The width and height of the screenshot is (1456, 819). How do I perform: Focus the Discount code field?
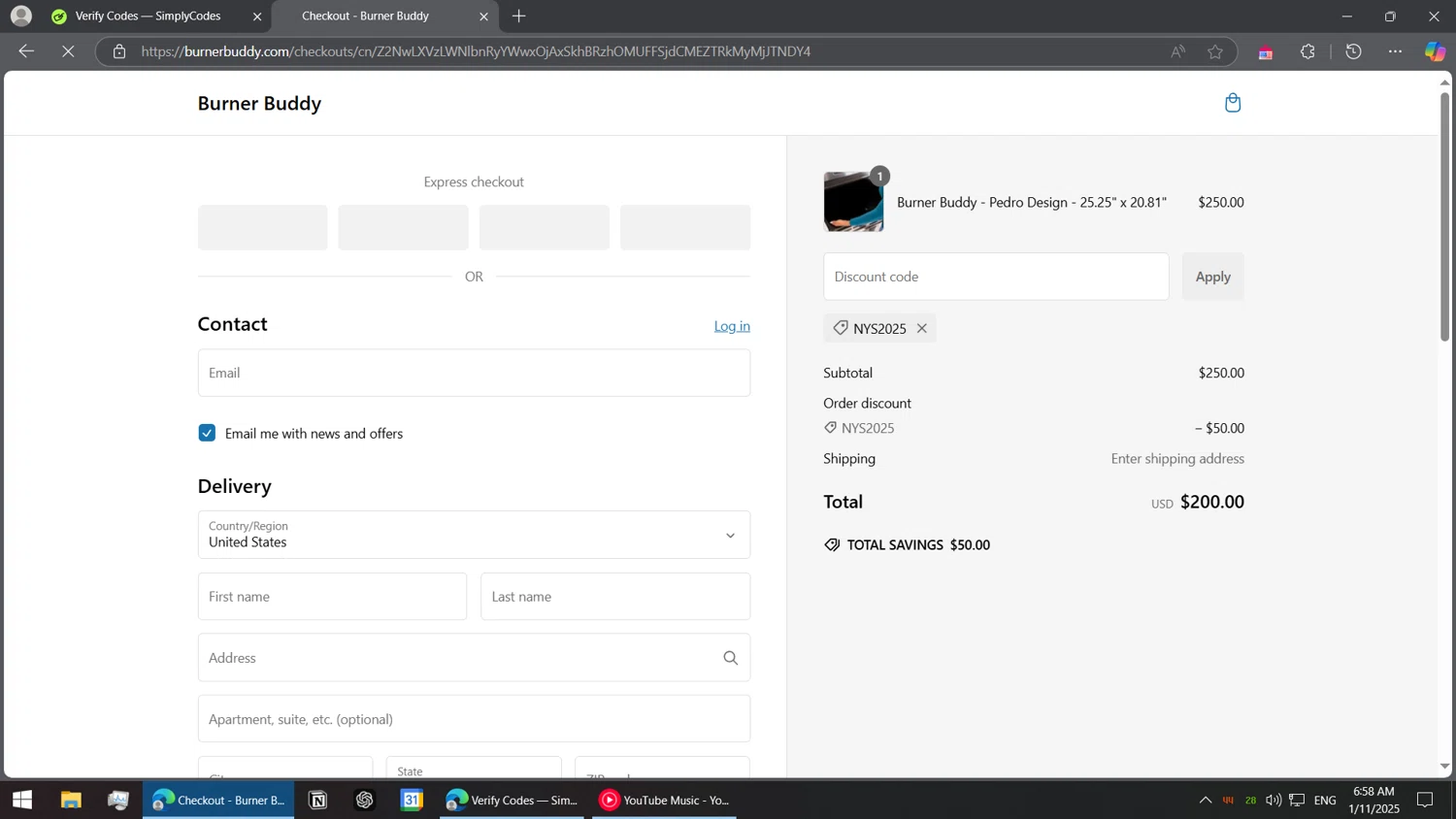pyautogui.click(x=996, y=277)
